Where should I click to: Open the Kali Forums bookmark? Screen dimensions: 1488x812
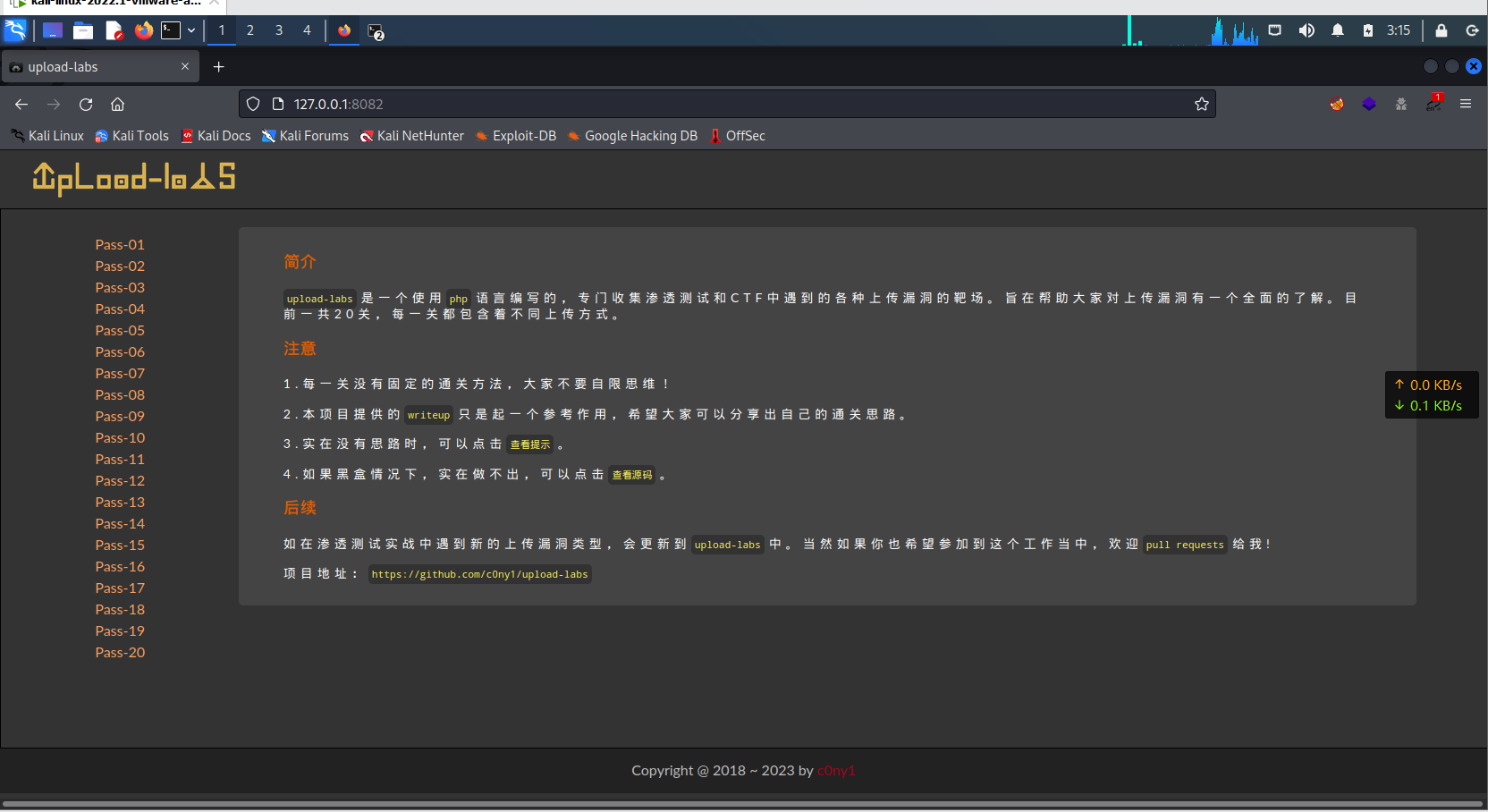(305, 136)
